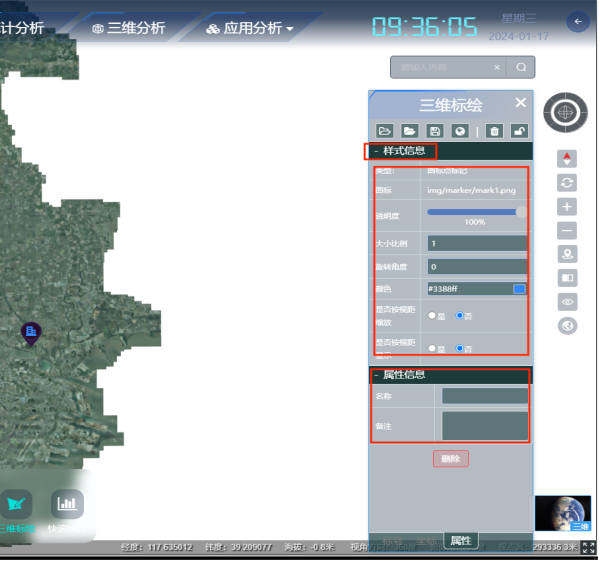Toggle the unlock padlock icon
600x561 pixels.
point(519,131)
